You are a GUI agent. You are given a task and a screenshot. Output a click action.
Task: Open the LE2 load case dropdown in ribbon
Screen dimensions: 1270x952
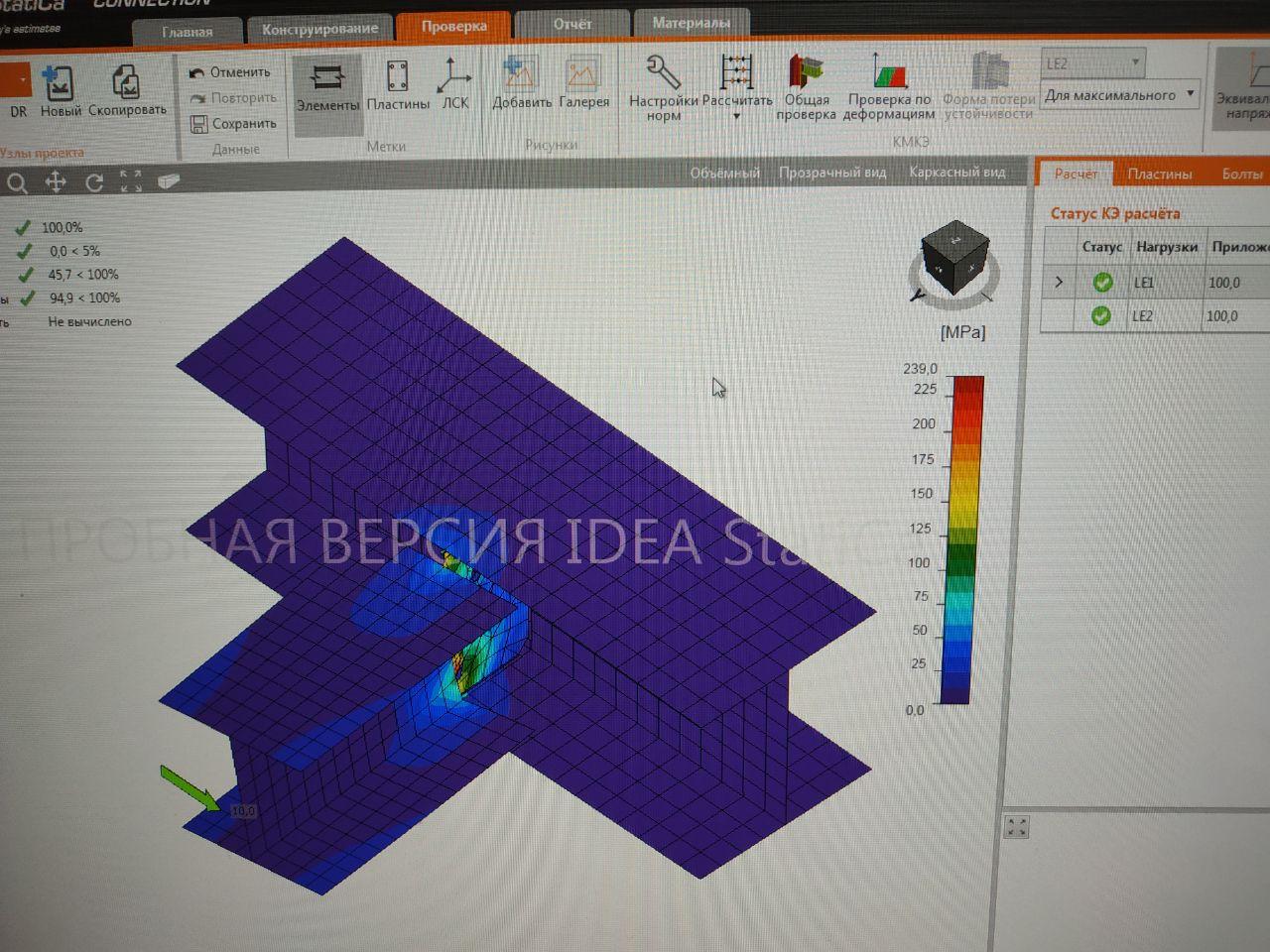(1092, 63)
